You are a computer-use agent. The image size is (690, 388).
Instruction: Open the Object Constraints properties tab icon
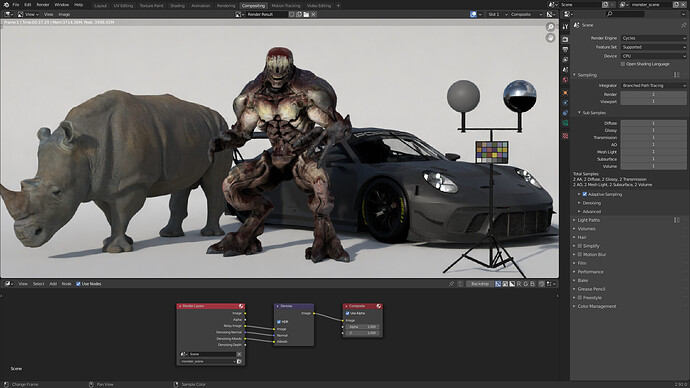coord(565,113)
